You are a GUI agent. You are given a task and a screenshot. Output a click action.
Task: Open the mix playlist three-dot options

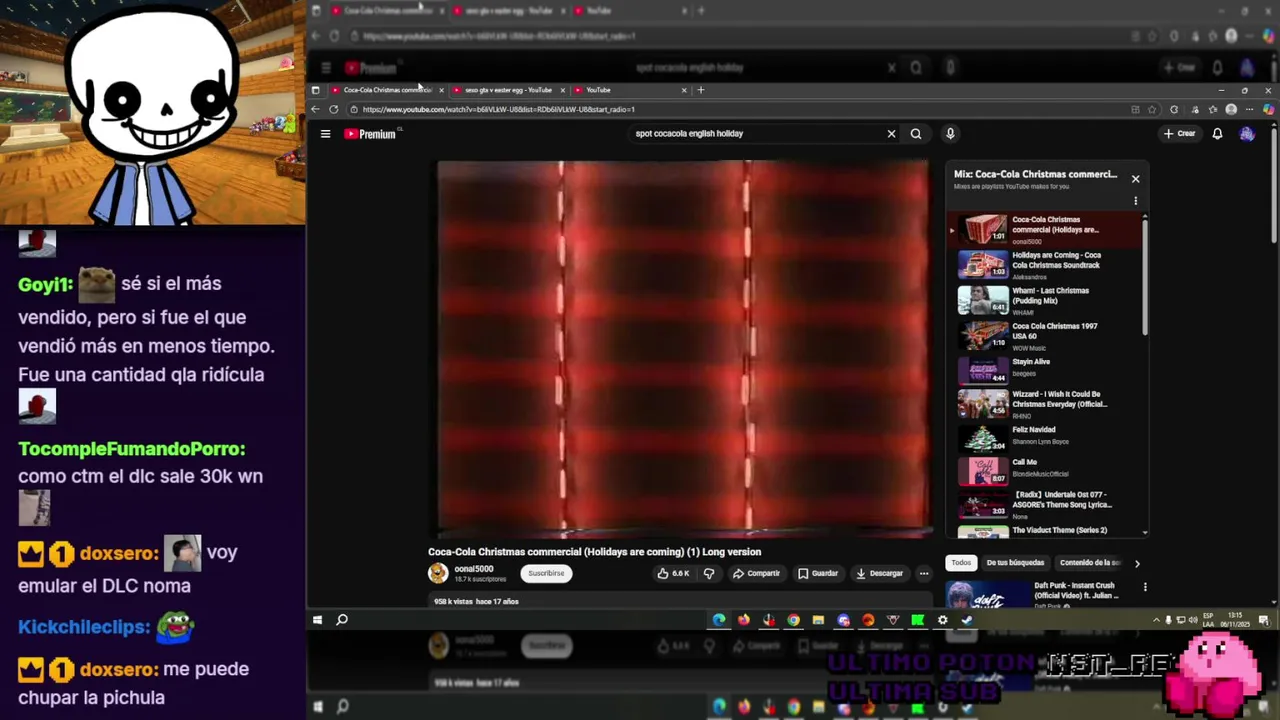pyautogui.click(x=1135, y=201)
